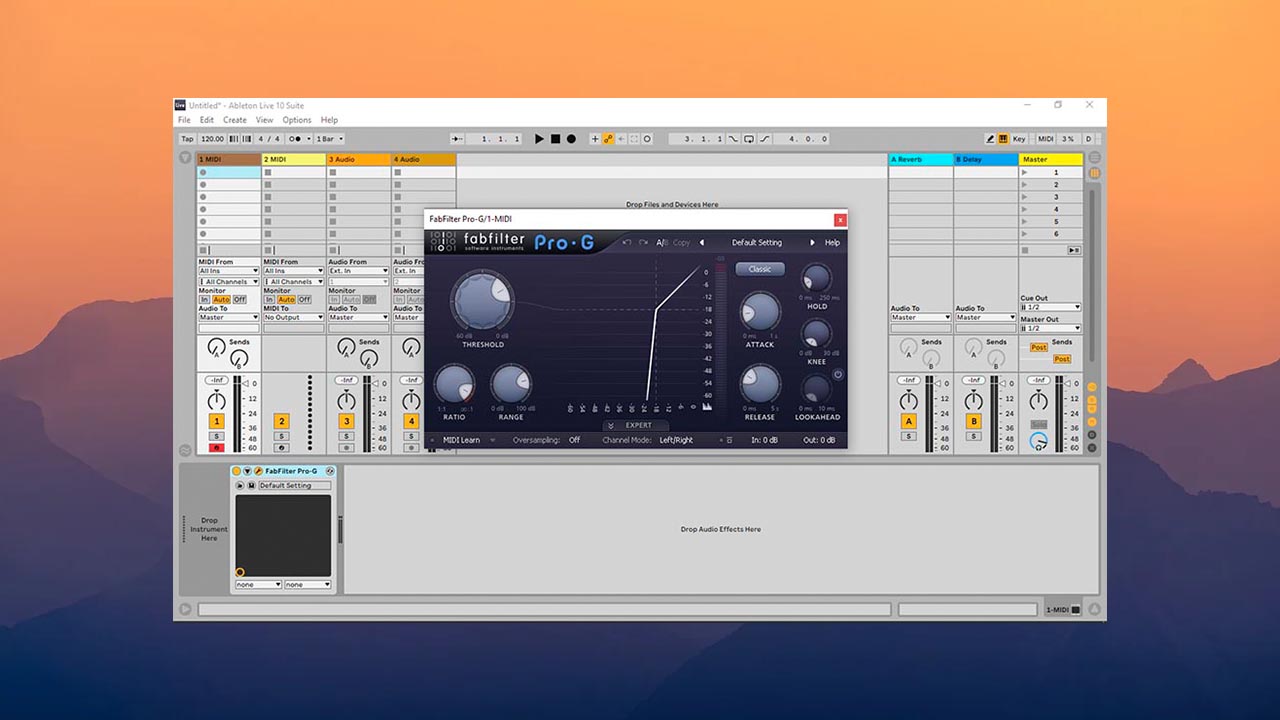
Task: Click the MIDI Arrangement Overdub plus icon
Action: click(596, 139)
